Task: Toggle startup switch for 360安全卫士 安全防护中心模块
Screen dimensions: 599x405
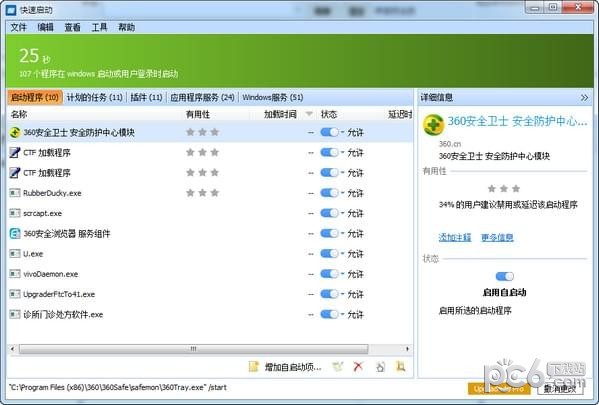Action: (x=329, y=132)
